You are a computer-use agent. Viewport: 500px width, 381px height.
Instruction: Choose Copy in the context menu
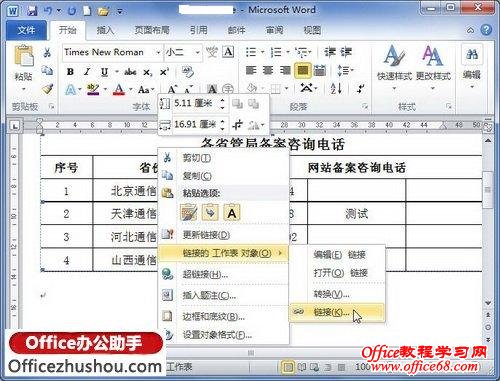click(x=223, y=175)
